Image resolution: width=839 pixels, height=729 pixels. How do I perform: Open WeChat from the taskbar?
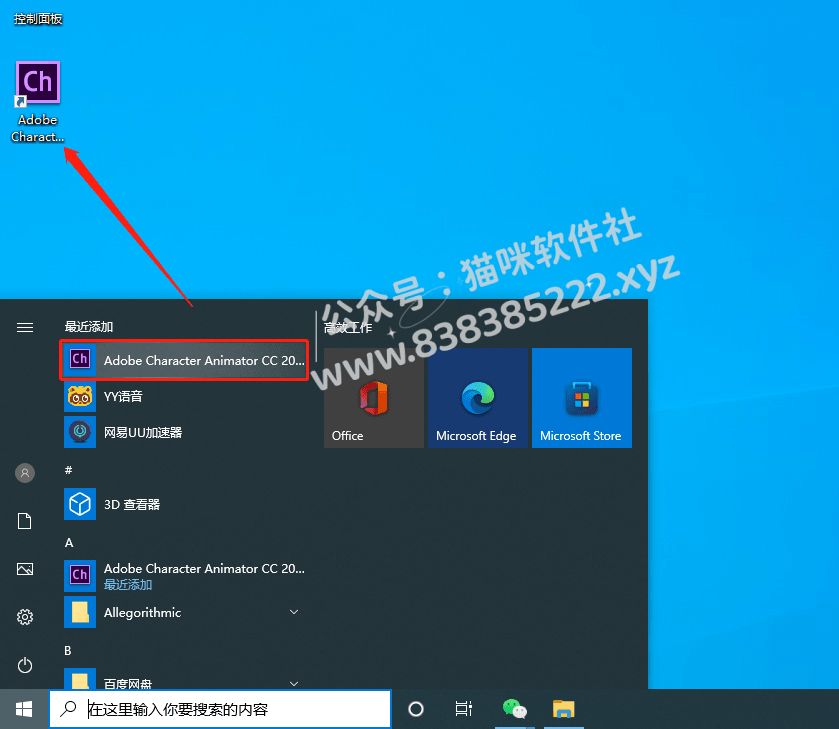point(515,709)
